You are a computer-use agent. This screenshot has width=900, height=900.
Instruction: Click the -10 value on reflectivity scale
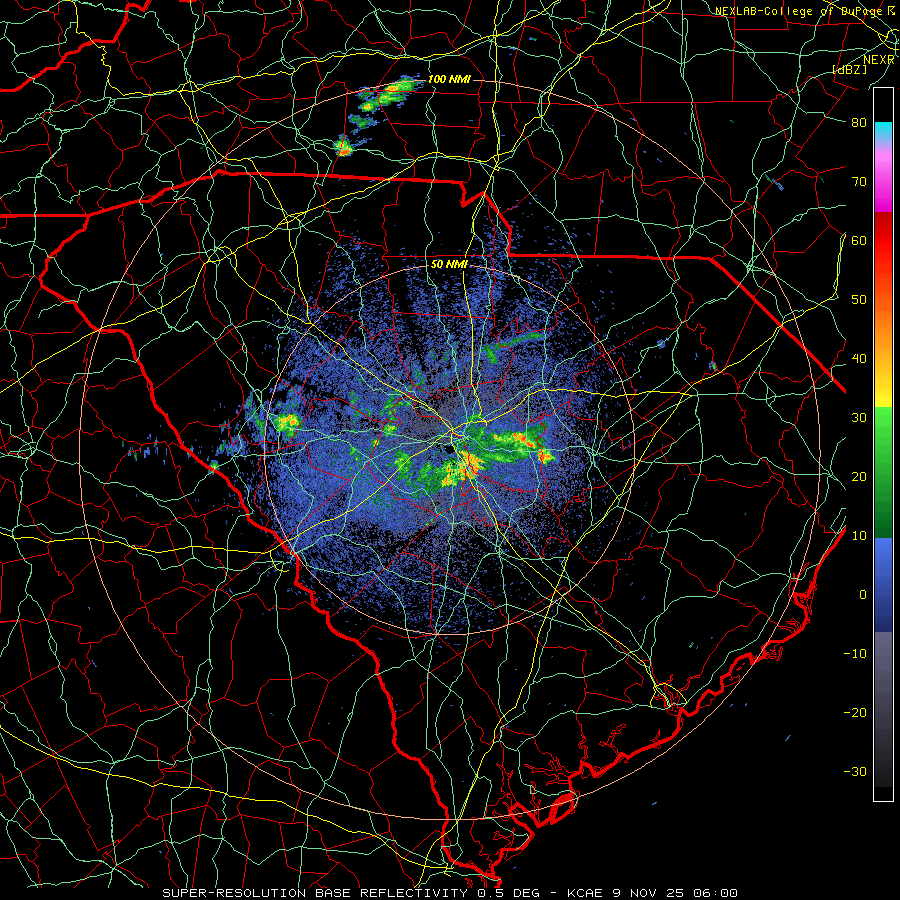click(855, 653)
